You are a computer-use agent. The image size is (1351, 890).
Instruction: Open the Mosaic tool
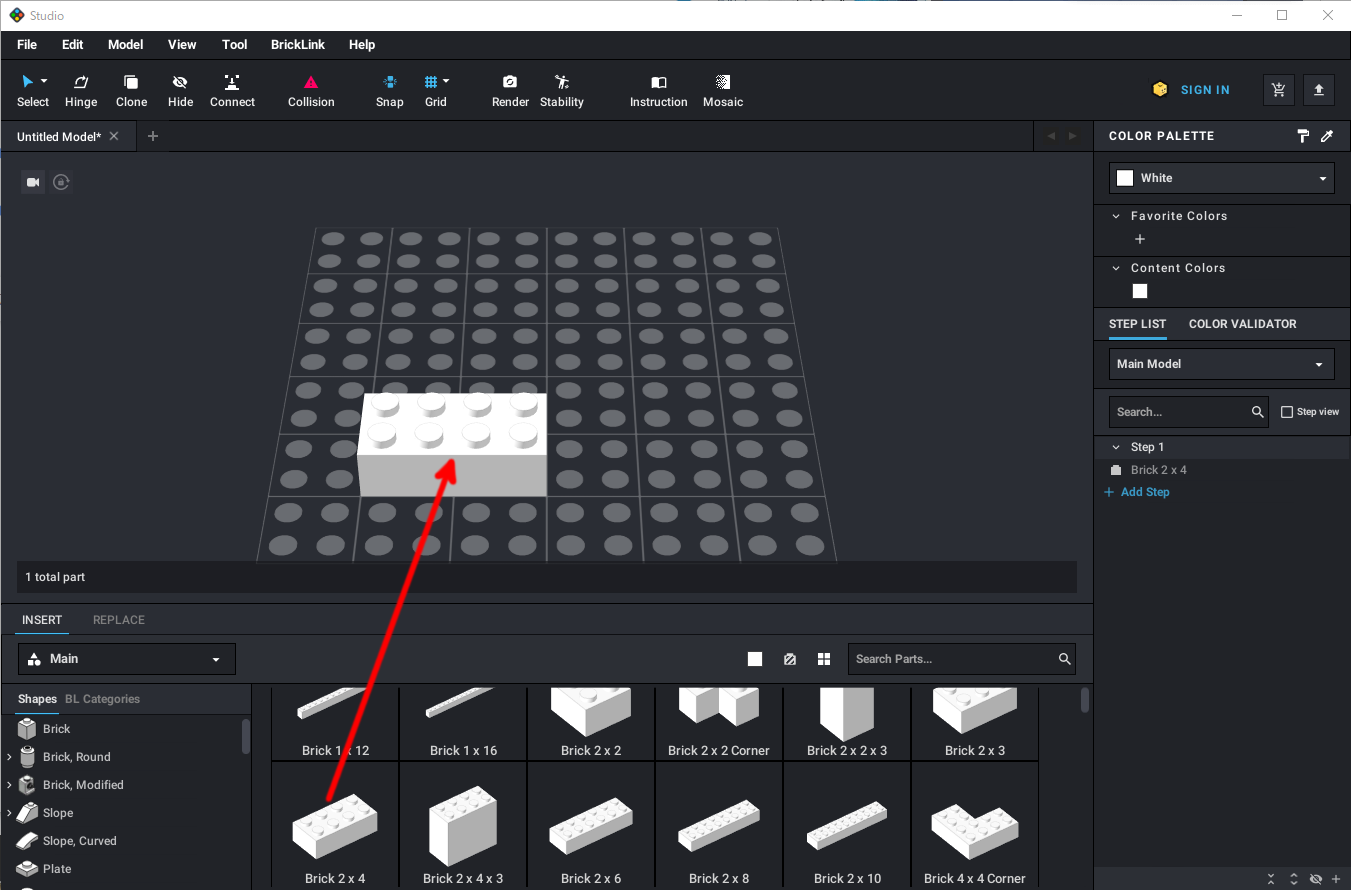723,90
